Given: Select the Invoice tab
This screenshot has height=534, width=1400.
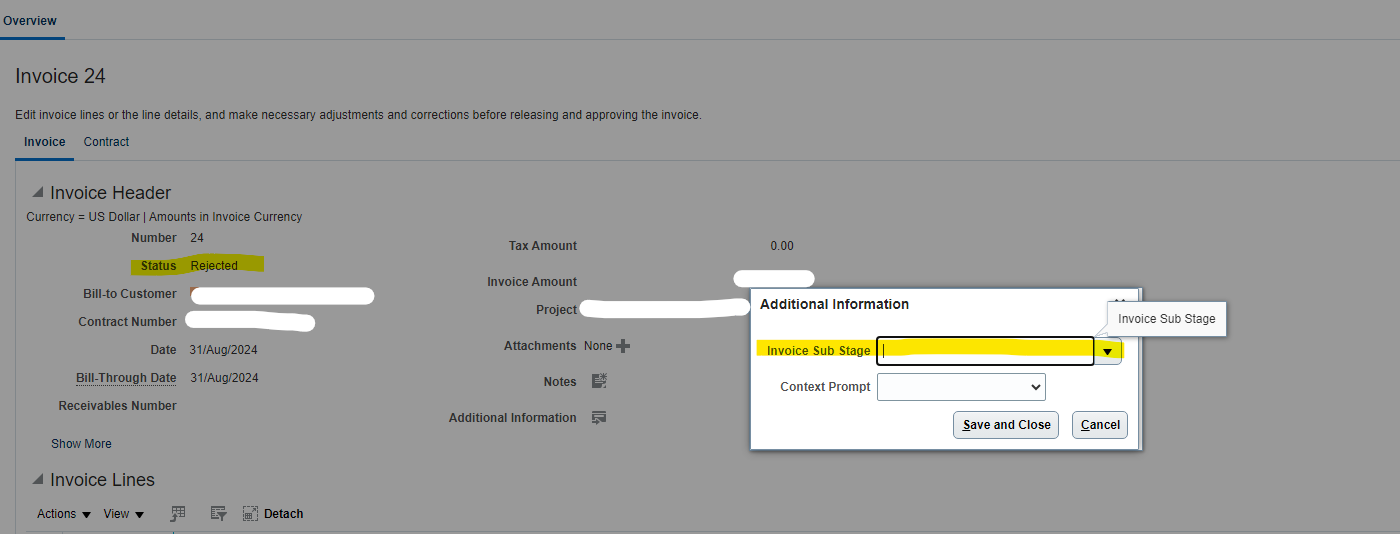Looking at the screenshot, I should pyautogui.click(x=45, y=142).
